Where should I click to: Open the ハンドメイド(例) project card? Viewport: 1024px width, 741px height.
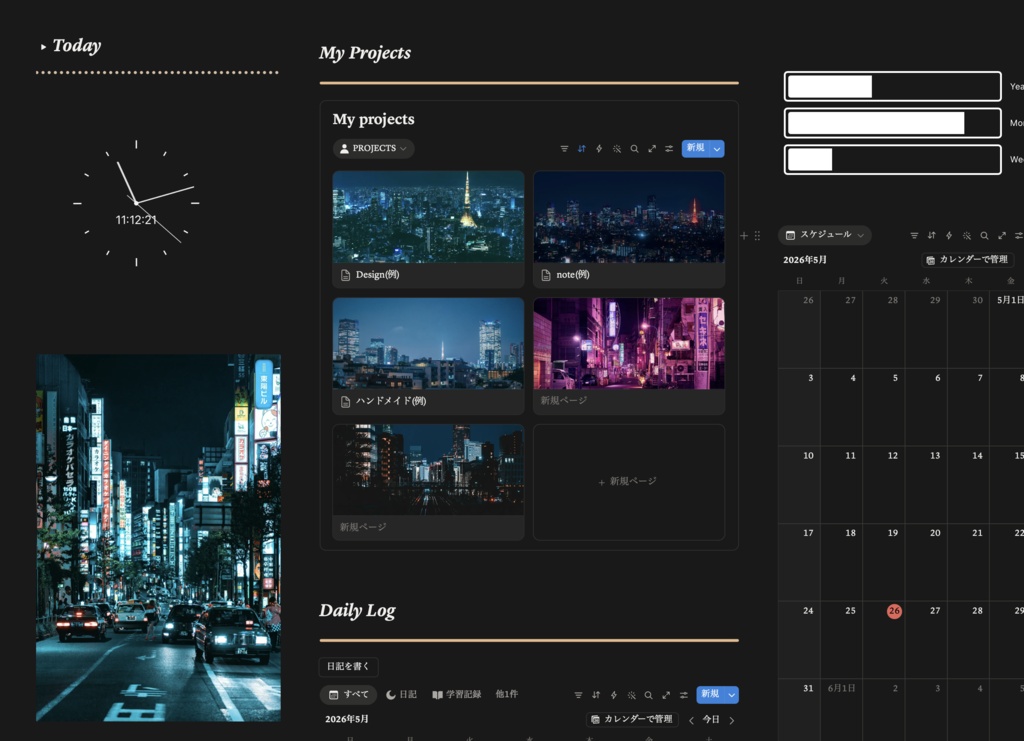(x=428, y=356)
